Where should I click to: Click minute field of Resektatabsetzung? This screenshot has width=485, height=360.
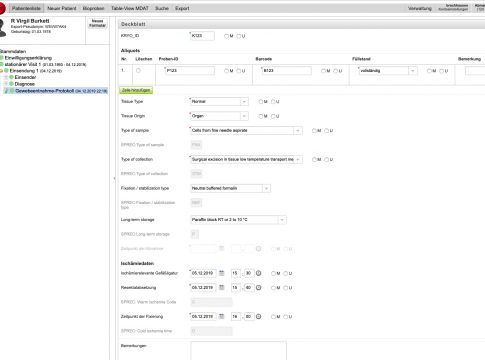click(249, 288)
